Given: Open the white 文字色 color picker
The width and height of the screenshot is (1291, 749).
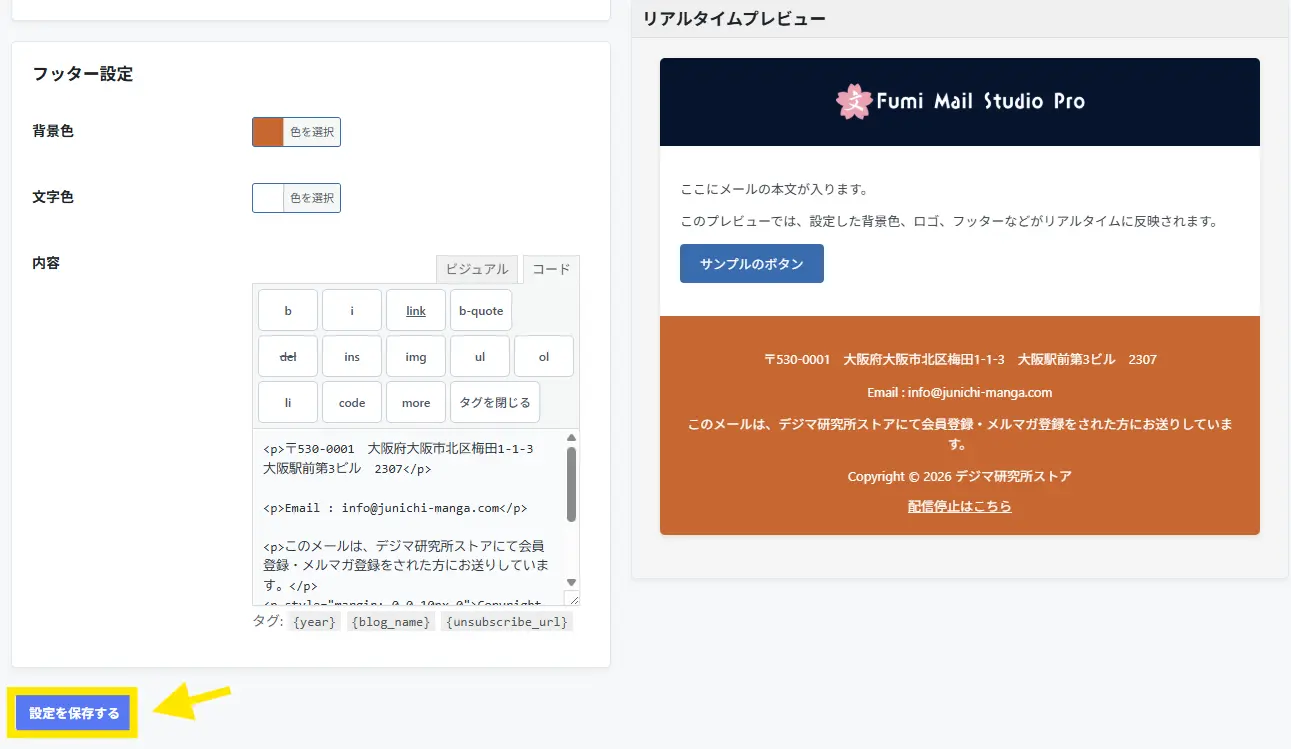Looking at the screenshot, I should [x=296, y=198].
